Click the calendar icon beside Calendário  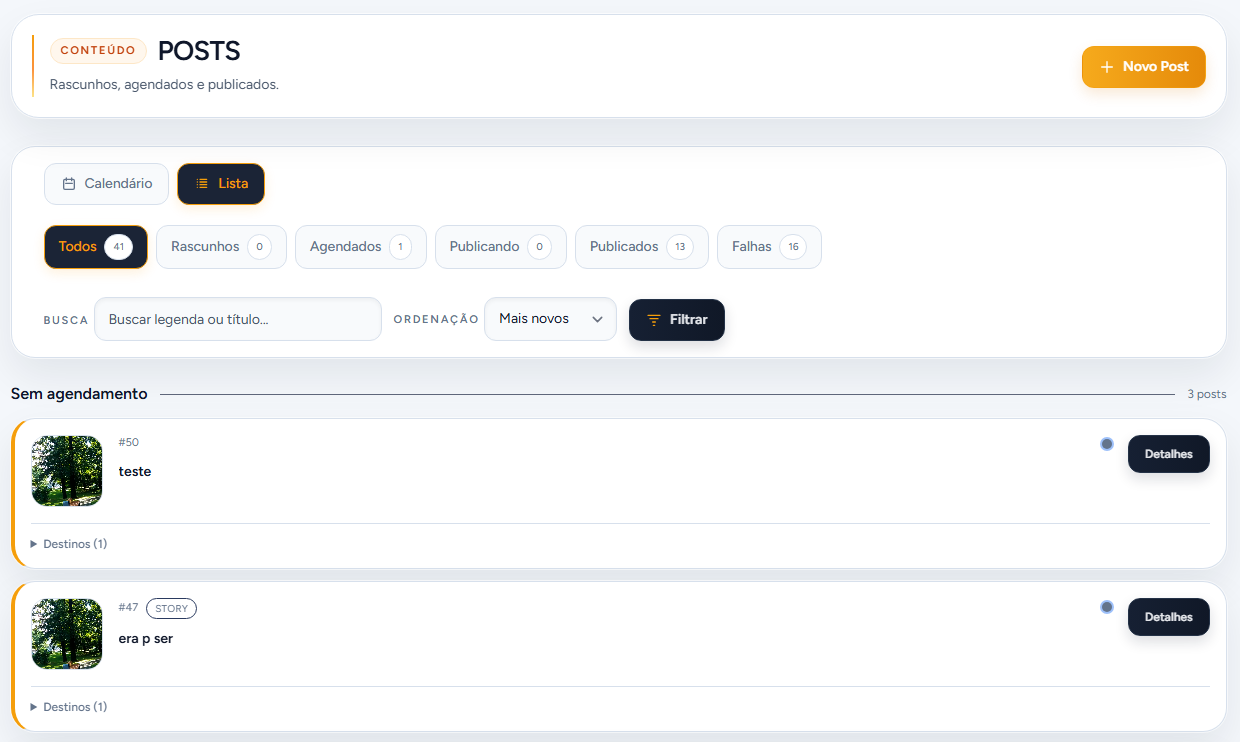[x=69, y=184]
